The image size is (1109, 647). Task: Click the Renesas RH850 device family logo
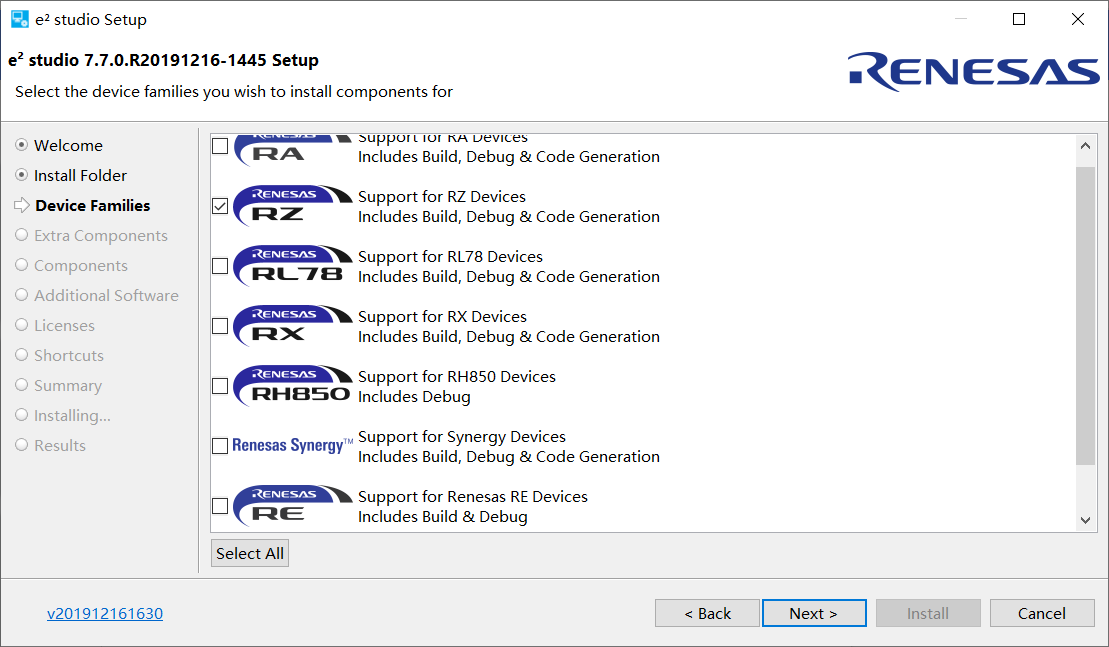point(292,386)
